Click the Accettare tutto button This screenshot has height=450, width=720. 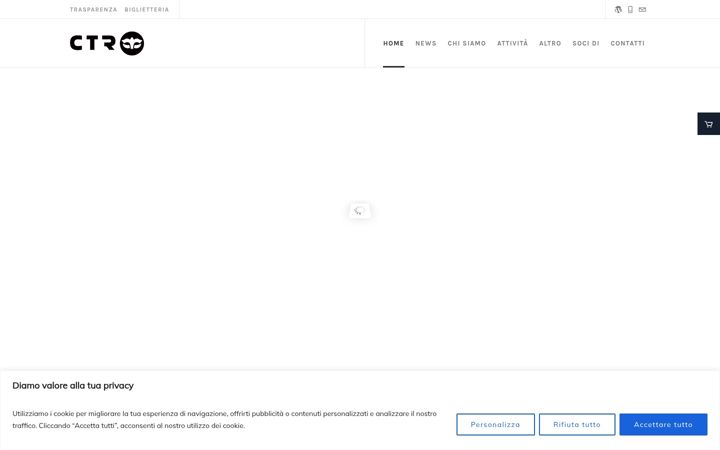[663, 424]
